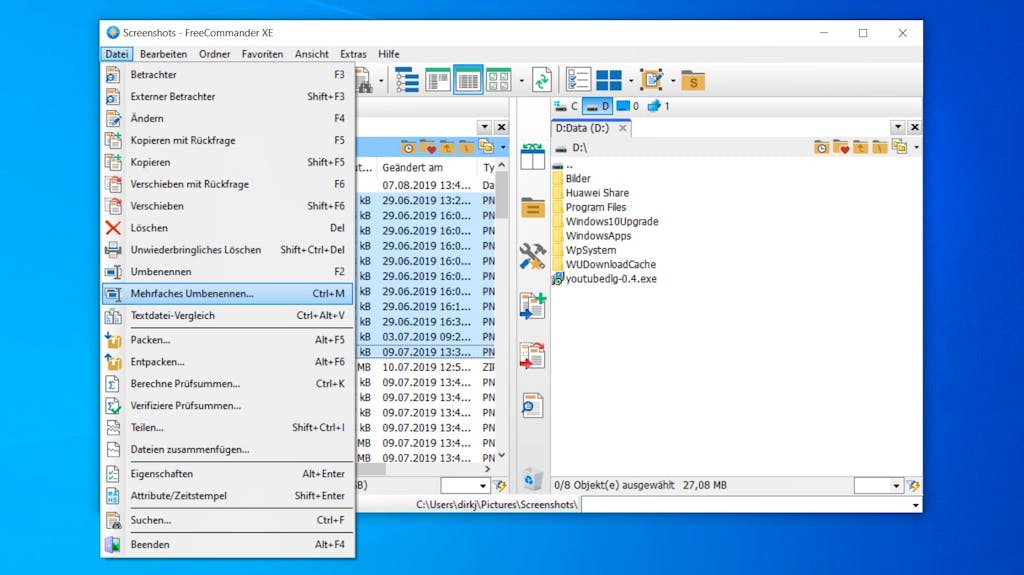The height and width of the screenshot is (575, 1024).
Task: Click the network drive button labeled 1
Action: (x=658, y=106)
